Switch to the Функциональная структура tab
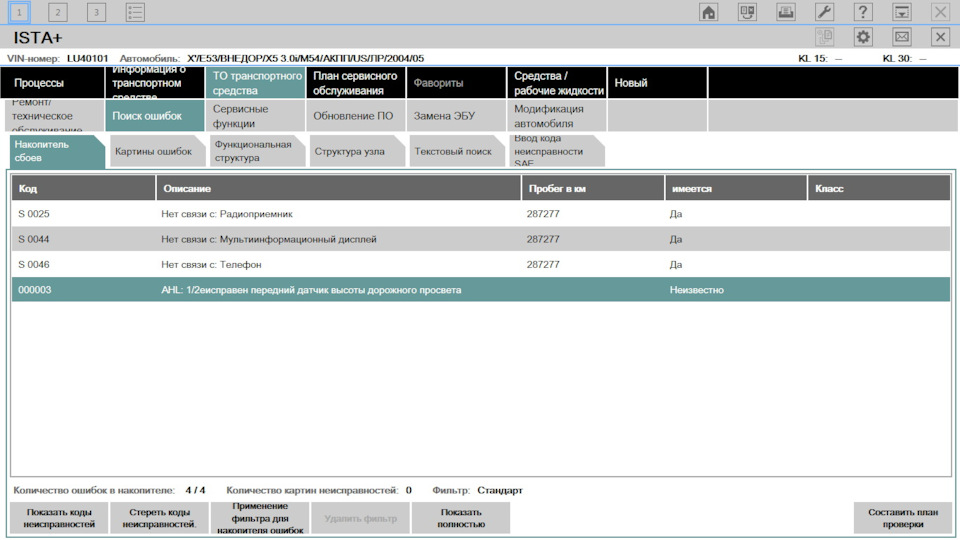The height and width of the screenshot is (540, 960). 257,151
